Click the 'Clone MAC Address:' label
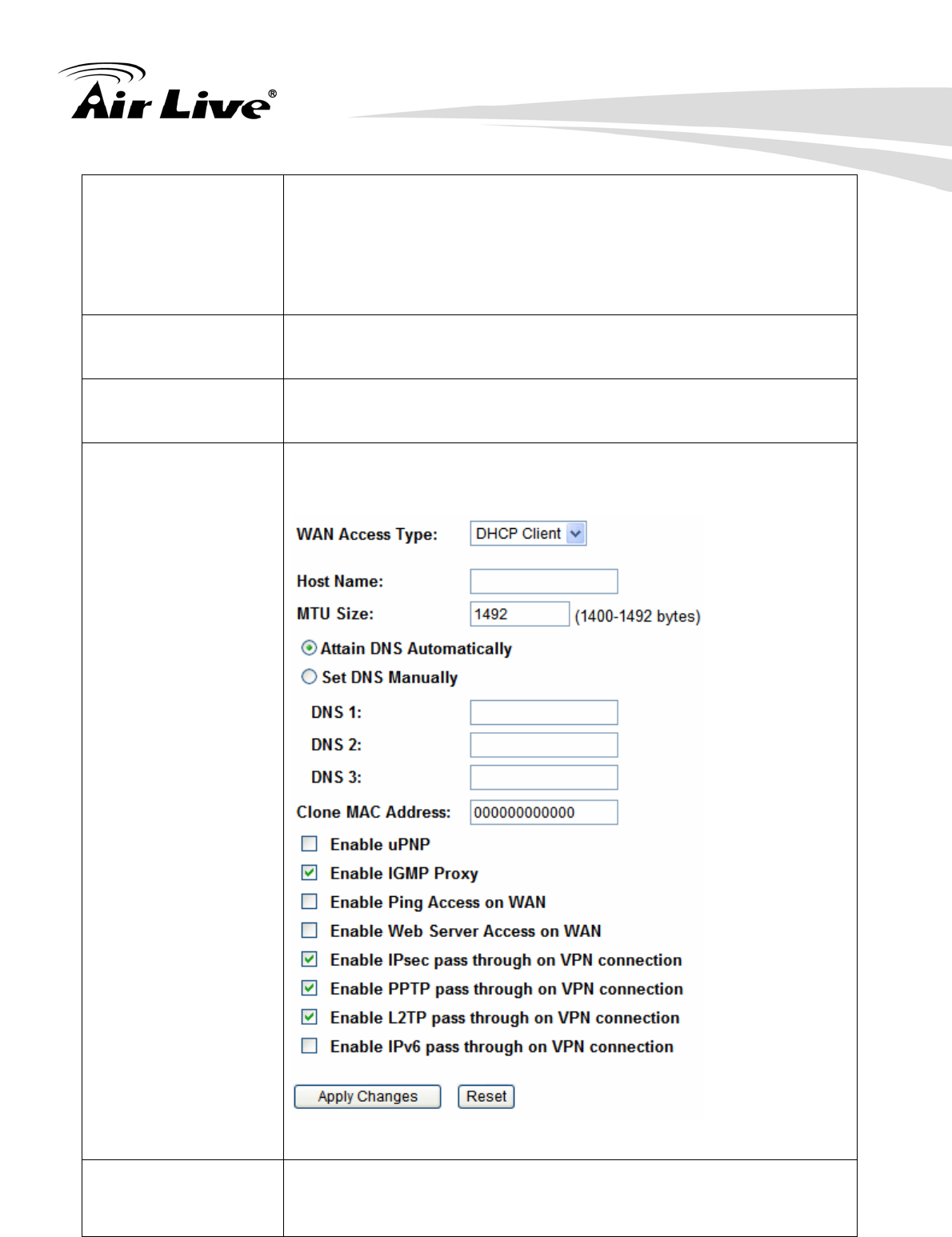952x1237 pixels. [374, 812]
